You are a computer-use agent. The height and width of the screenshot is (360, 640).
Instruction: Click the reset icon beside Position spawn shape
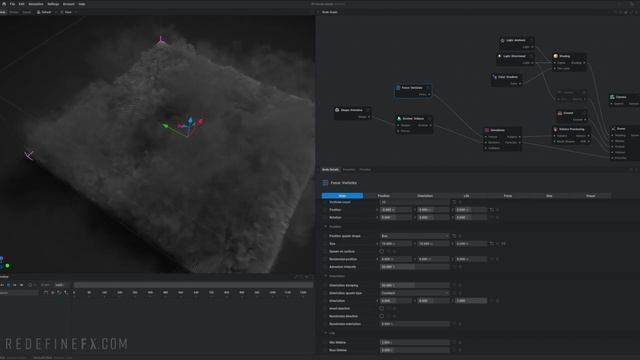[454, 236]
